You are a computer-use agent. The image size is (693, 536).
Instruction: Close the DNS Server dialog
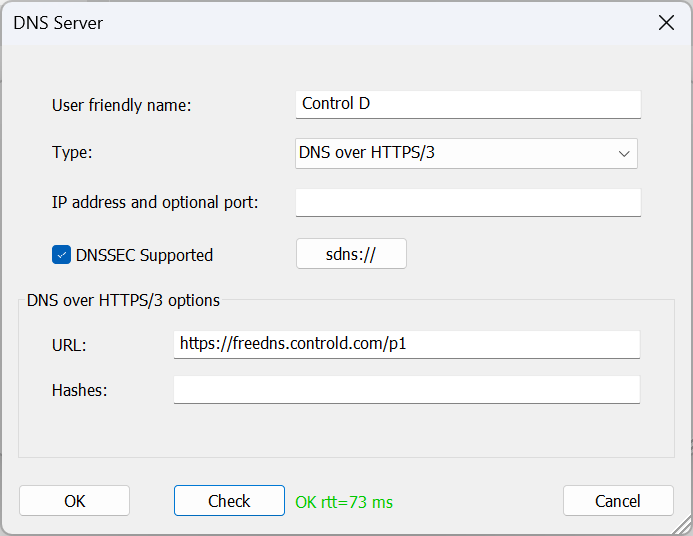666,23
